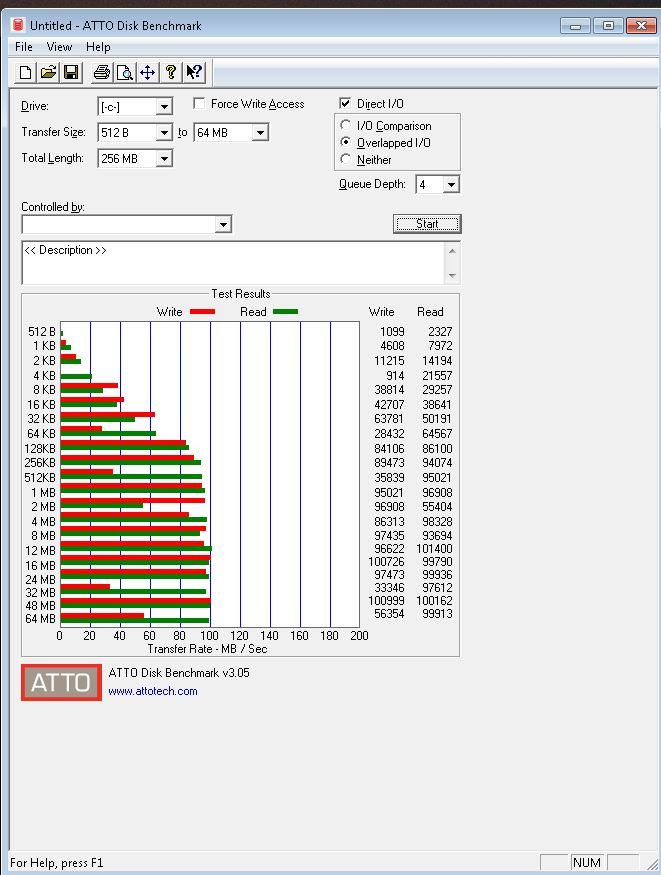The height and width of the screenshot is (875, 661).
Task: Click the 128KB row label
Action: click(x=40, y=448)
